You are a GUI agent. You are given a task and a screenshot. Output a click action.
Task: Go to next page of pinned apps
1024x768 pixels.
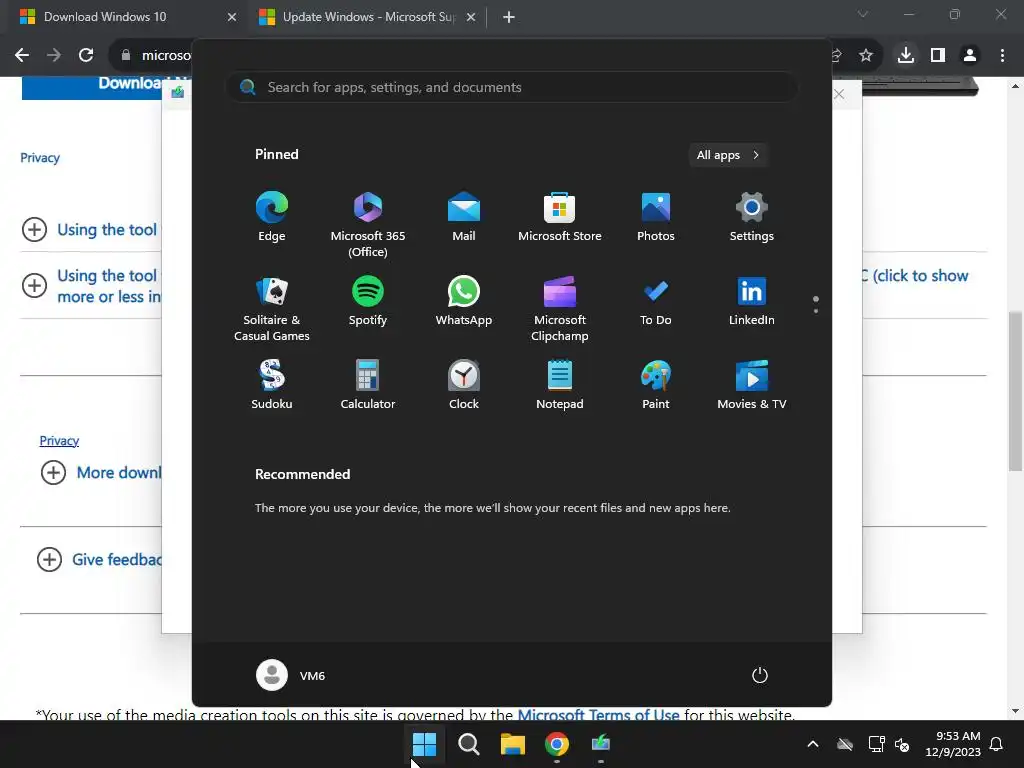point(816,310)
